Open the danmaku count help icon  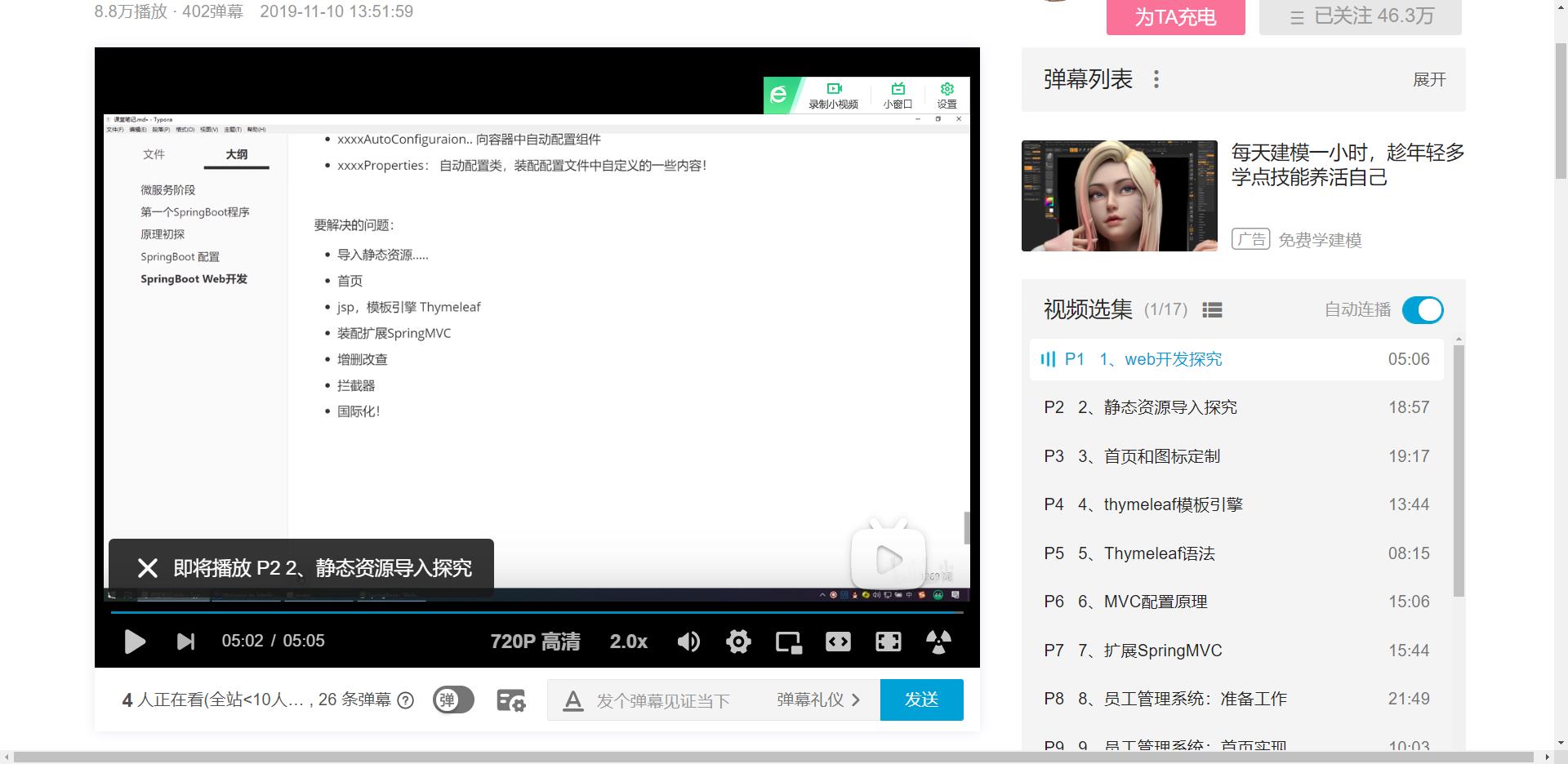pyautogui.click(x=405, y=700)
